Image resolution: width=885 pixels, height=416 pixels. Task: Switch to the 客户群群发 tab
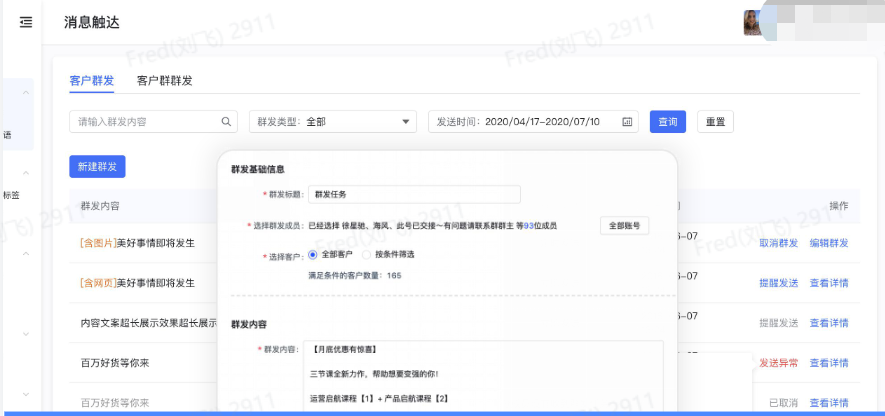coord(164,80)
